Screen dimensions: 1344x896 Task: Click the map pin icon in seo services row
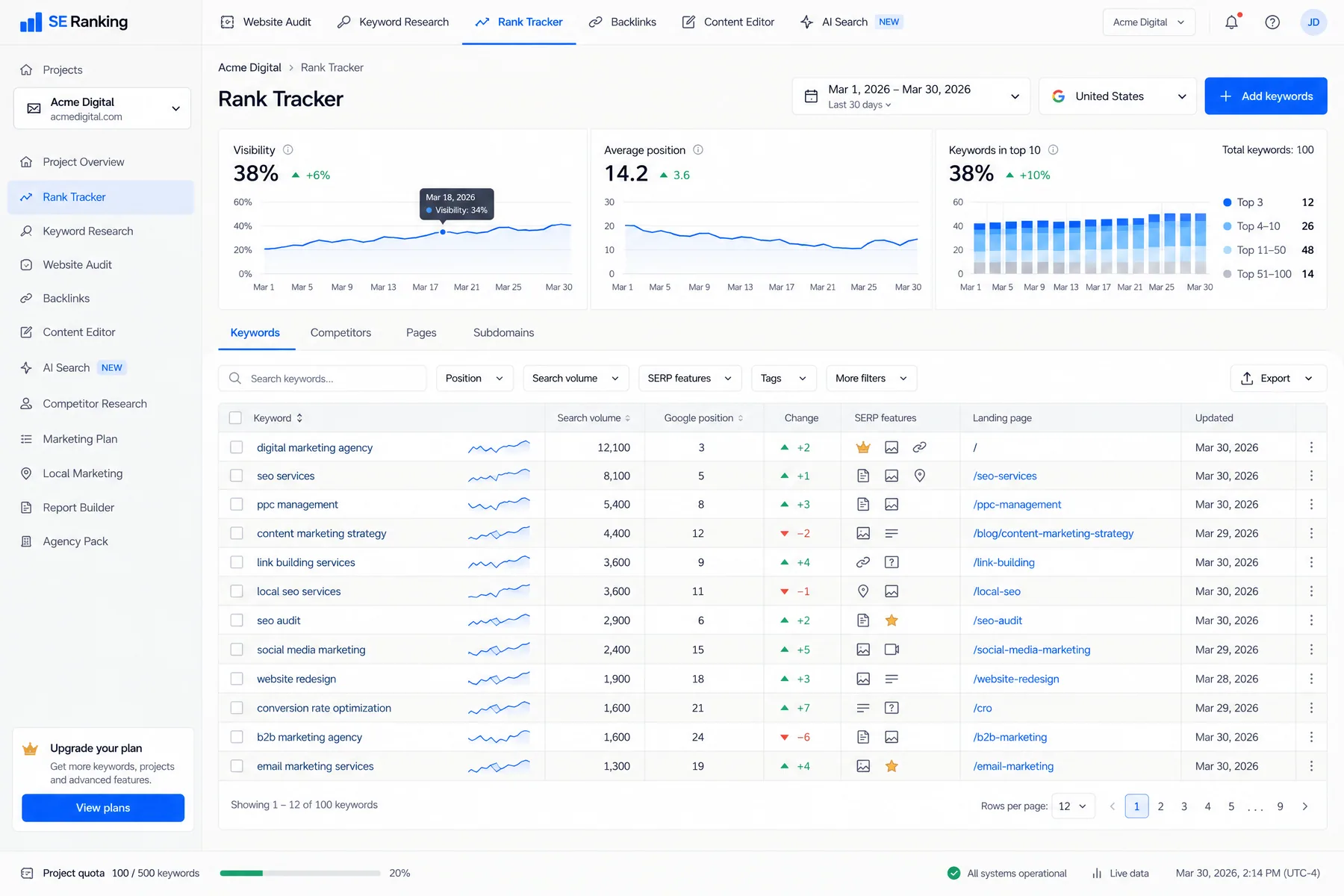[x=920, y=476]
